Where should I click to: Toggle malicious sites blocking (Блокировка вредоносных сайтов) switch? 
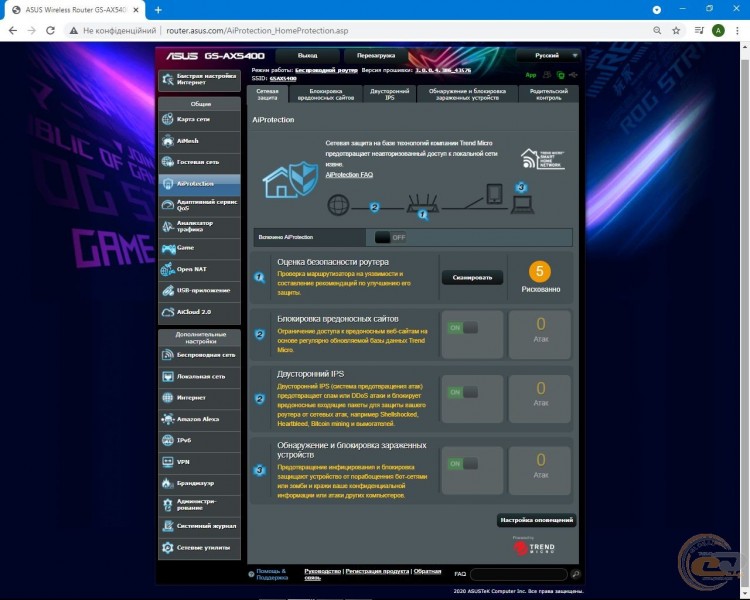point(463,328)
